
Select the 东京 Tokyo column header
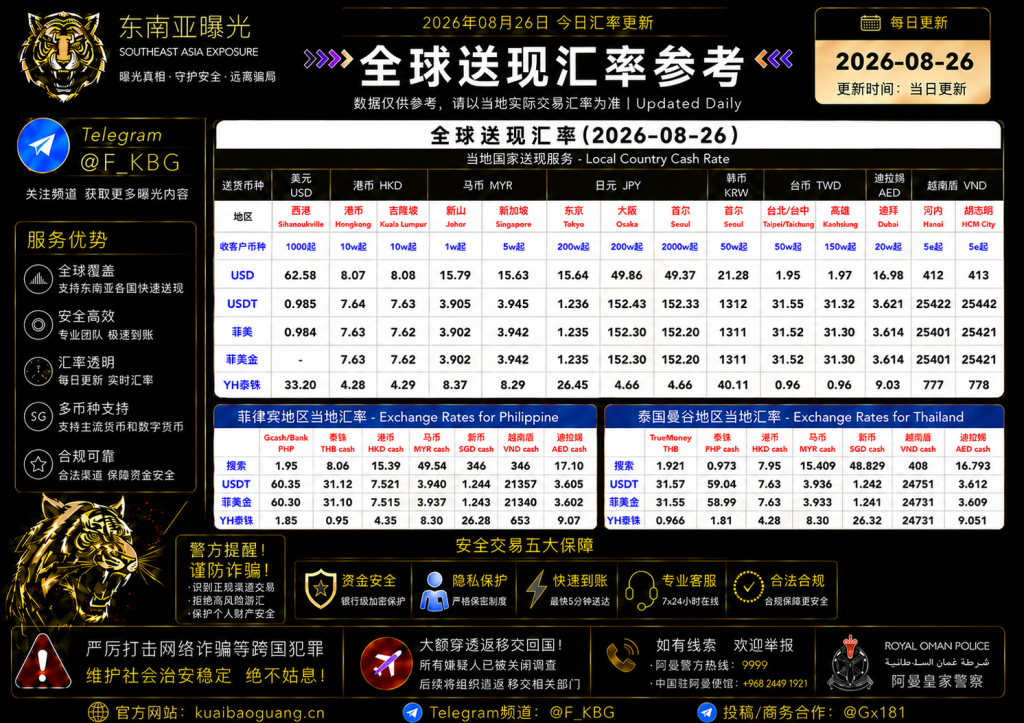pyautogui.click(x=573, y=216)
